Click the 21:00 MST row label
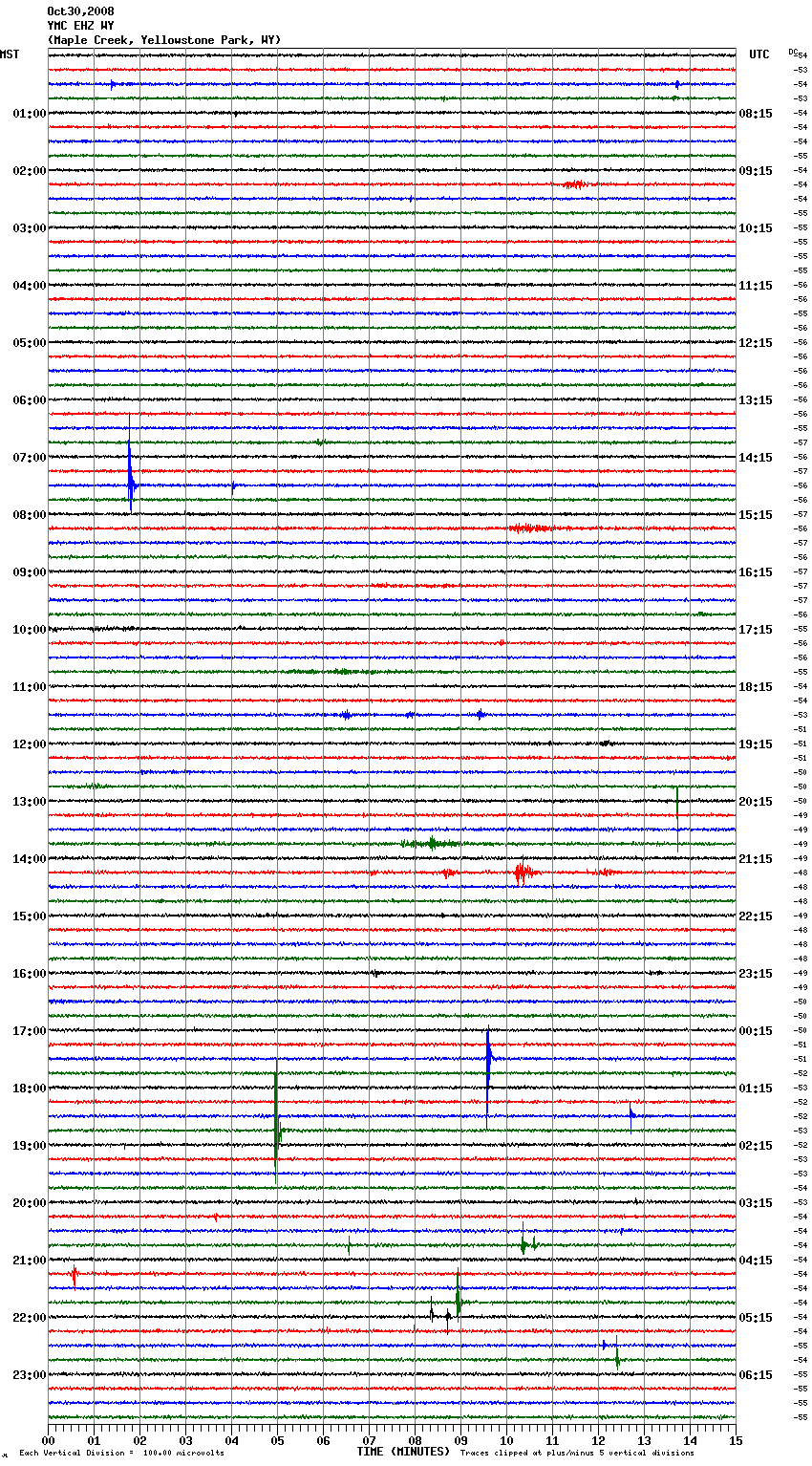Image resolution: width=812 pixels, height=1466 pixels. tap(30, 1261)
